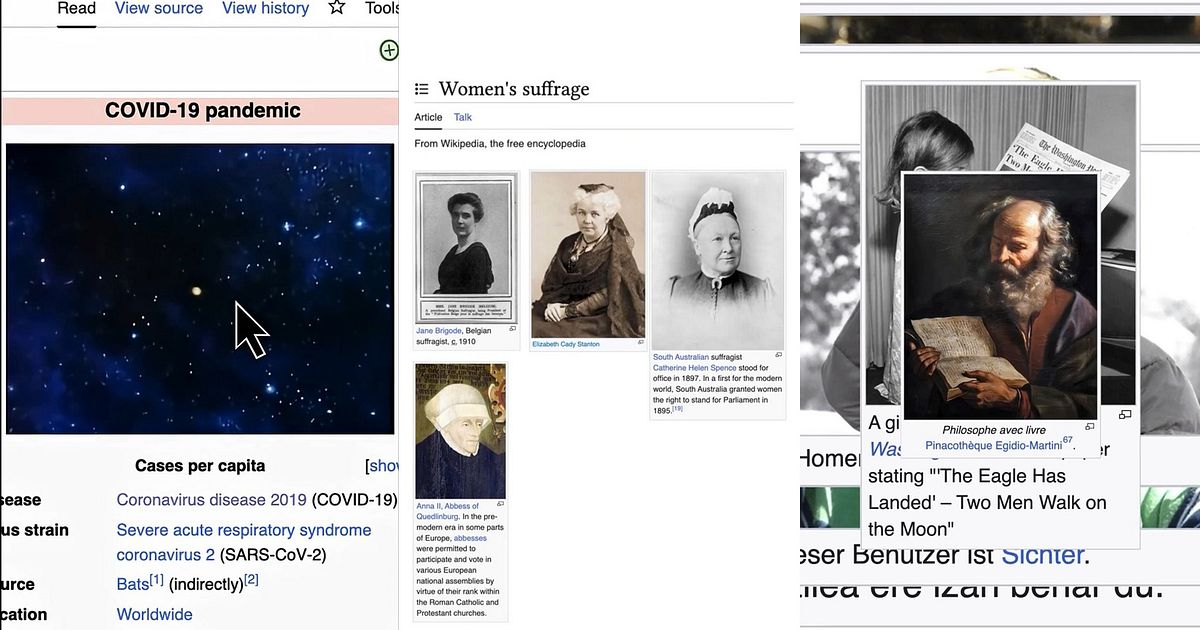Click the green plus good-article icon
This screenshot has width=1200, height=630.
(x=389, y=51)
